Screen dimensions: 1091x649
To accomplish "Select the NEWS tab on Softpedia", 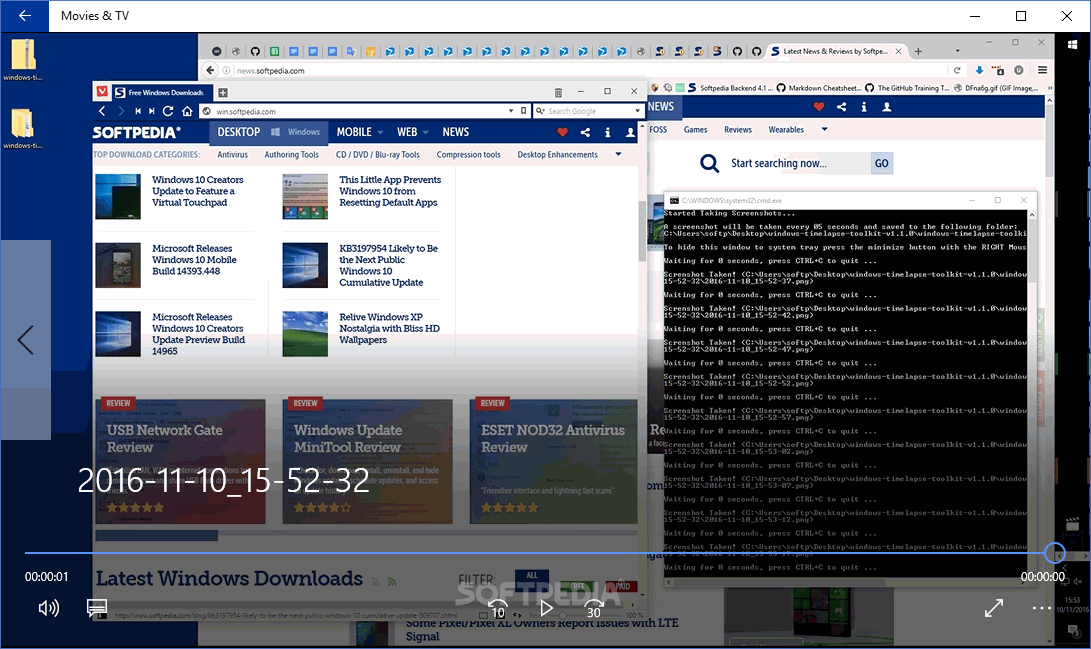I will [x=456, y=132].
